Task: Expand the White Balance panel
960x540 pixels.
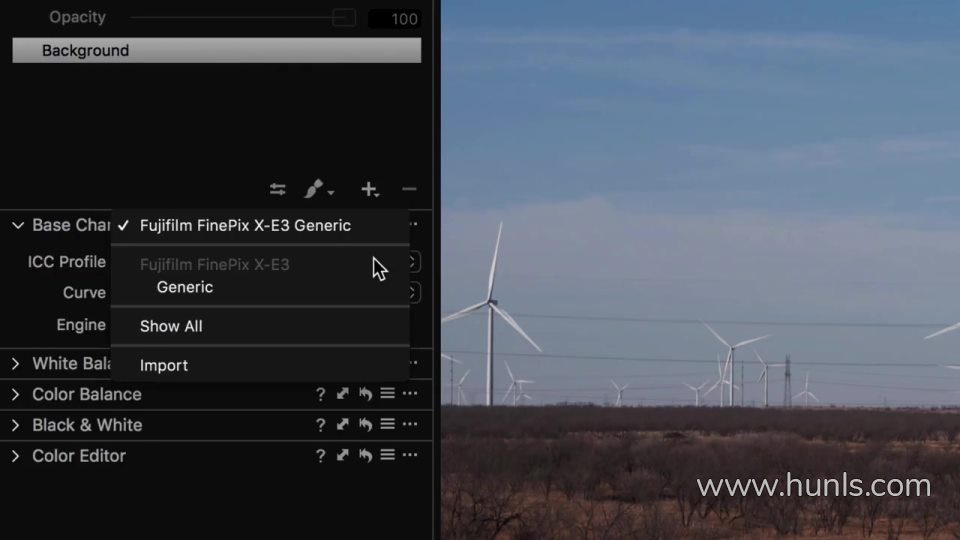Action: click(x=15, y=364)
